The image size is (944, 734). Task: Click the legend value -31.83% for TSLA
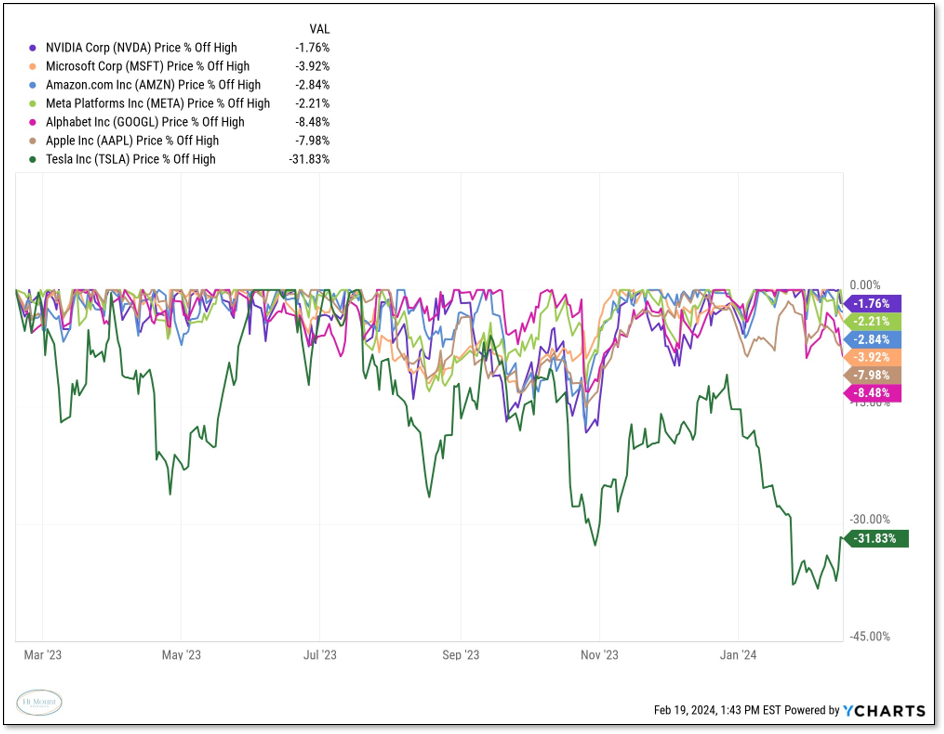[x=309, y=160]
